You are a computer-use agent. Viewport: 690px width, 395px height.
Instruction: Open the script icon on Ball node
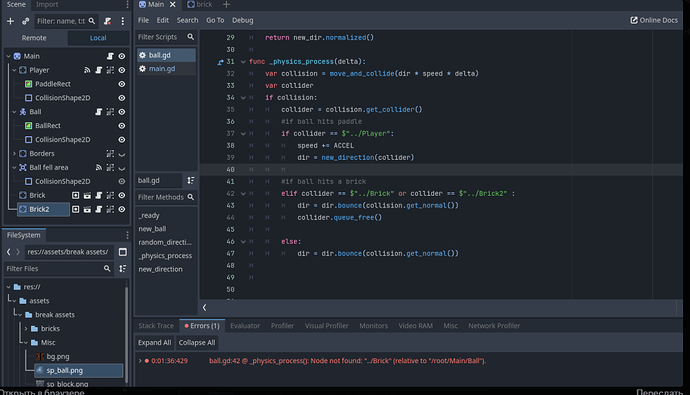pyautogui.click(x=99, y=112)
